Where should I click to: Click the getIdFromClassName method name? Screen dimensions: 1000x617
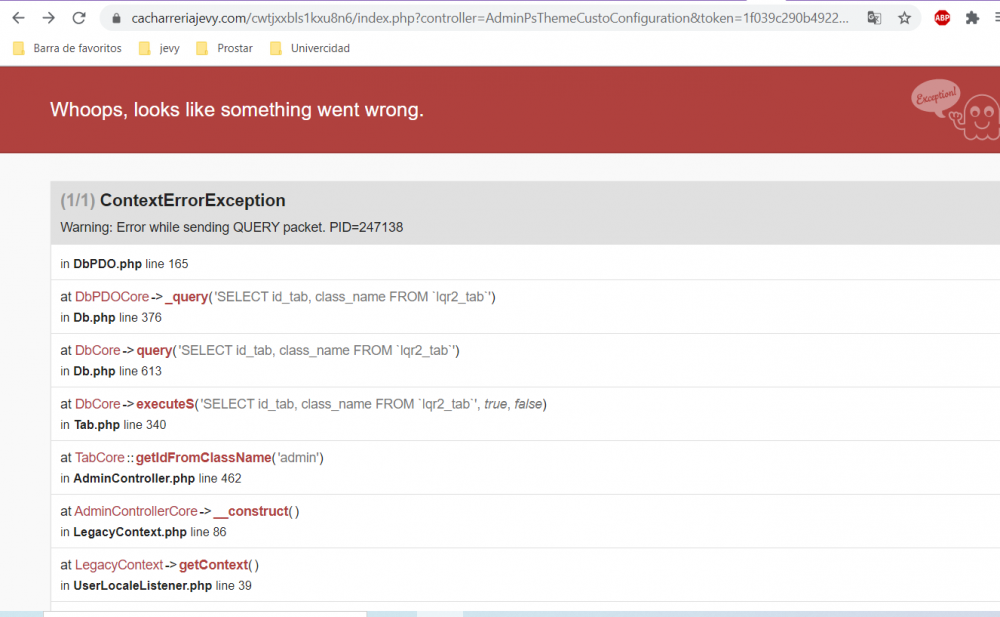tap(203, 457)
